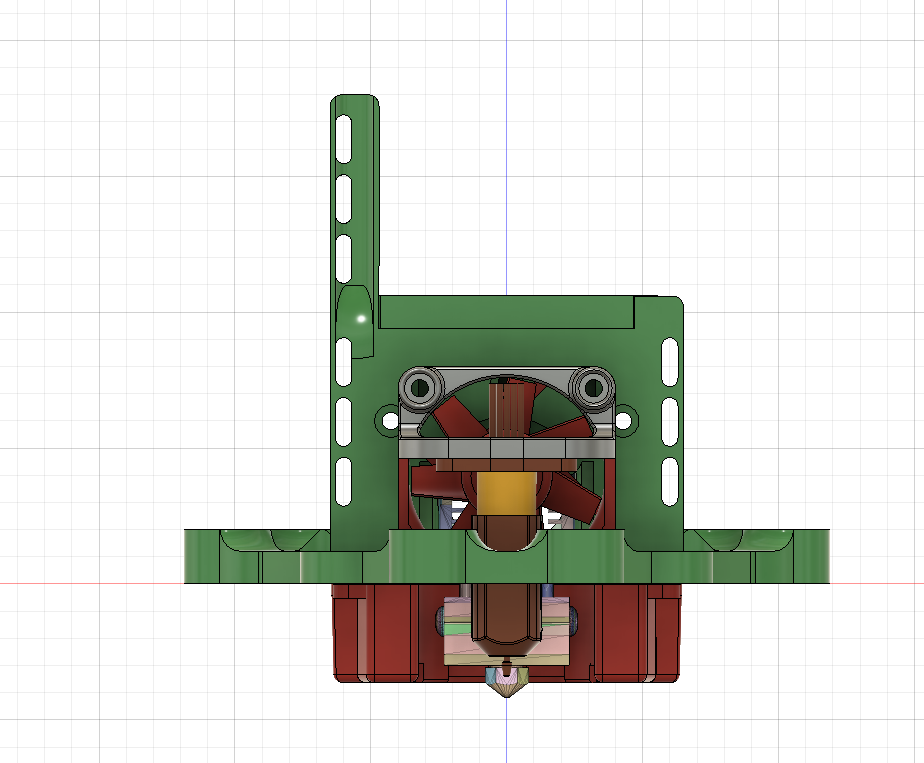Pick the right gray fan screw head

coord(592,387)
